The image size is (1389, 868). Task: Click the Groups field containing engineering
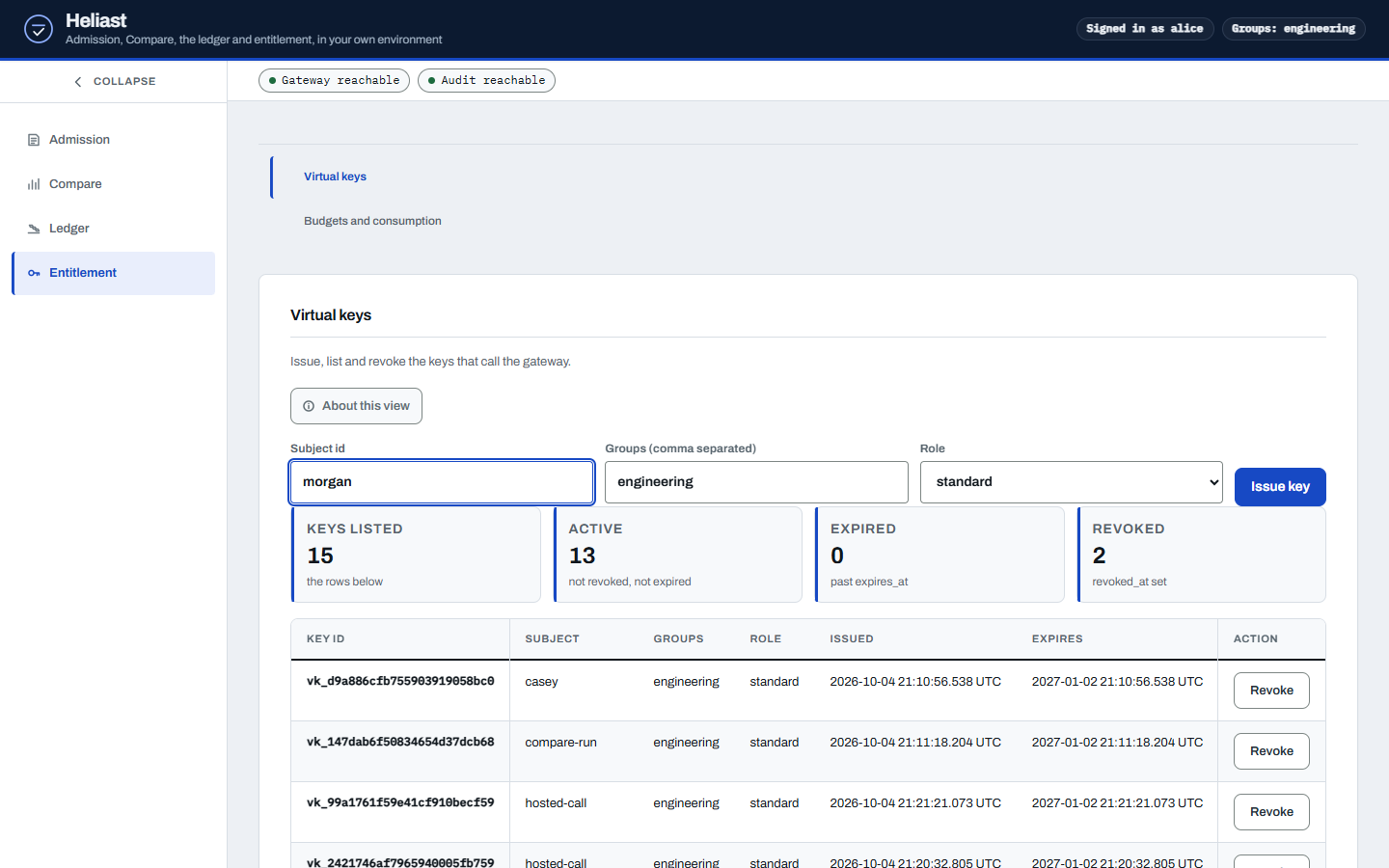(x=756, y=482)
